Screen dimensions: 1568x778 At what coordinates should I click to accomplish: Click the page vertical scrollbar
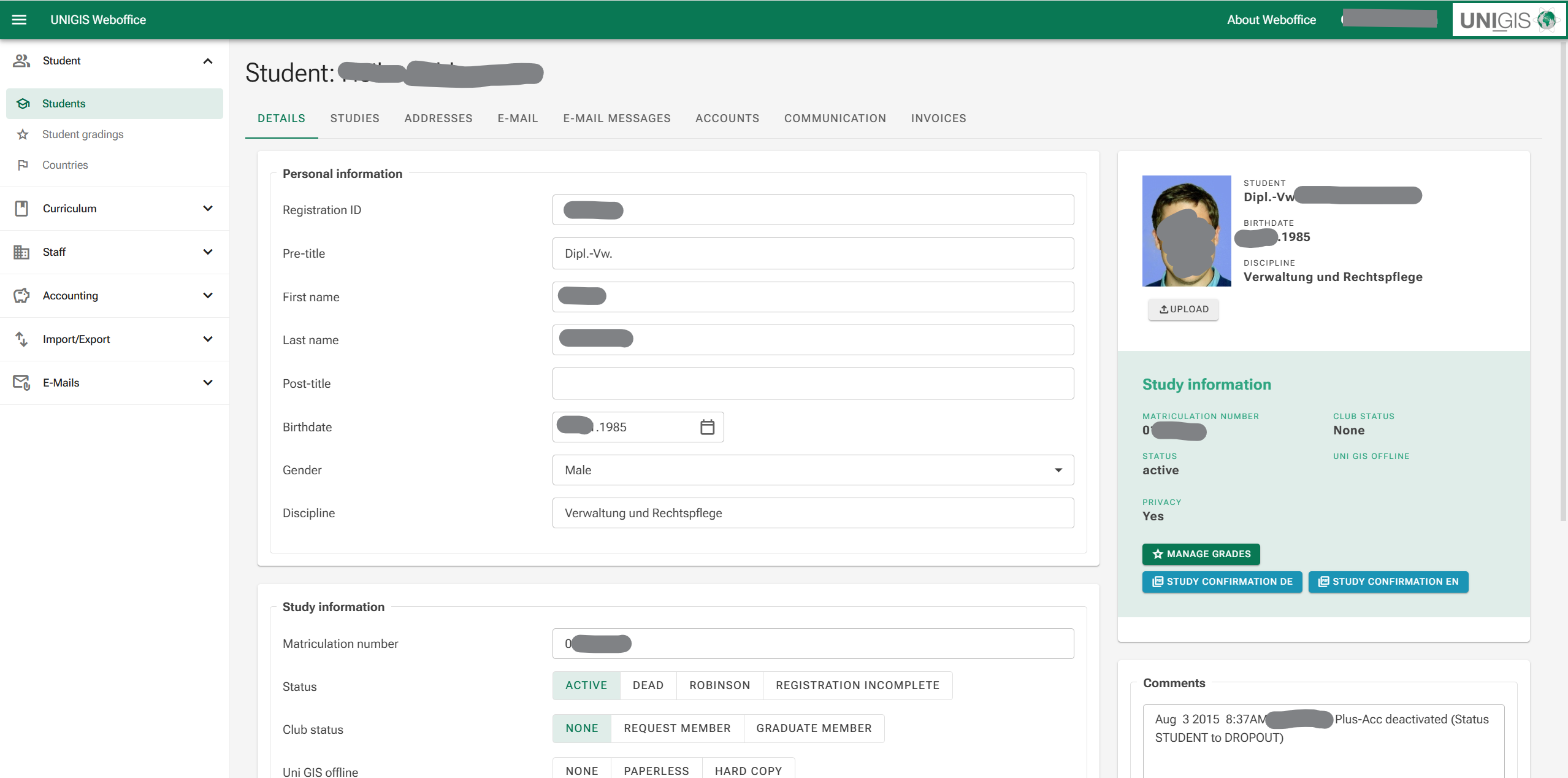click(x=1563, y=281)
